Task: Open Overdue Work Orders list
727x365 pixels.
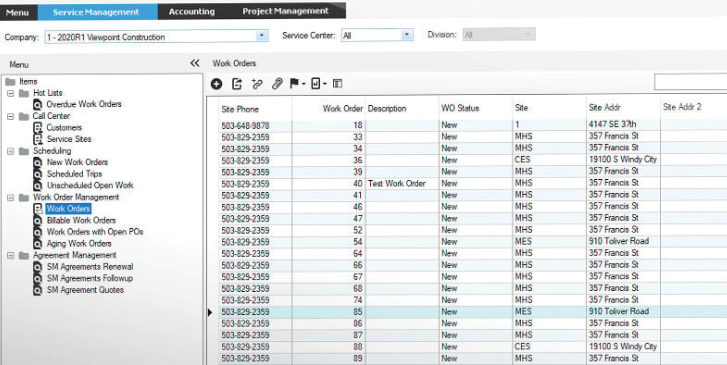Action: (84, 104)
